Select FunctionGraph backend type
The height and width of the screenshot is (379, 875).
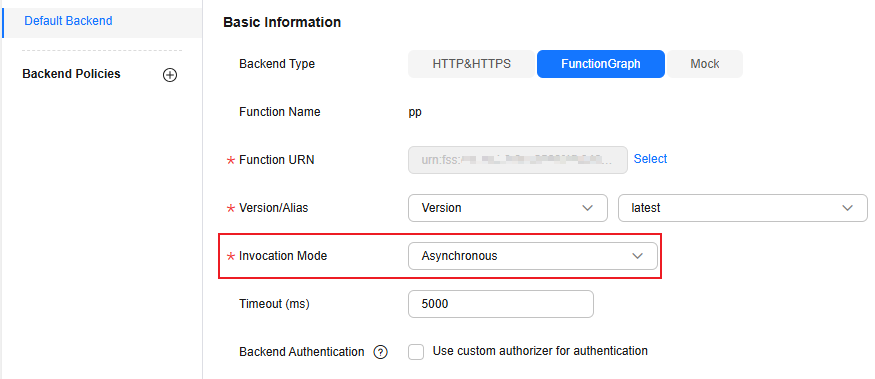[x=600, y=64]
